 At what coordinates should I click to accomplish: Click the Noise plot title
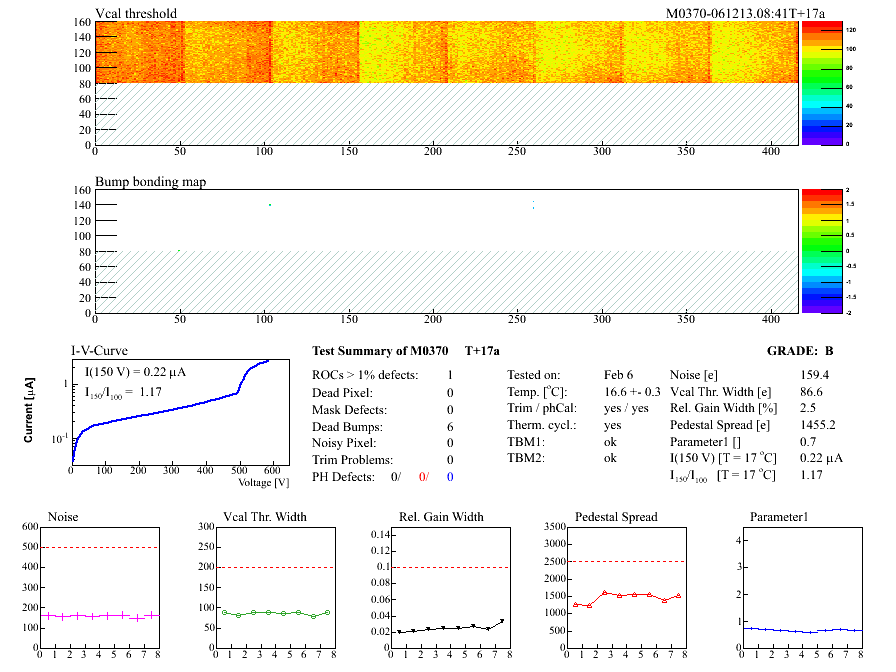(x=63, y=517)
